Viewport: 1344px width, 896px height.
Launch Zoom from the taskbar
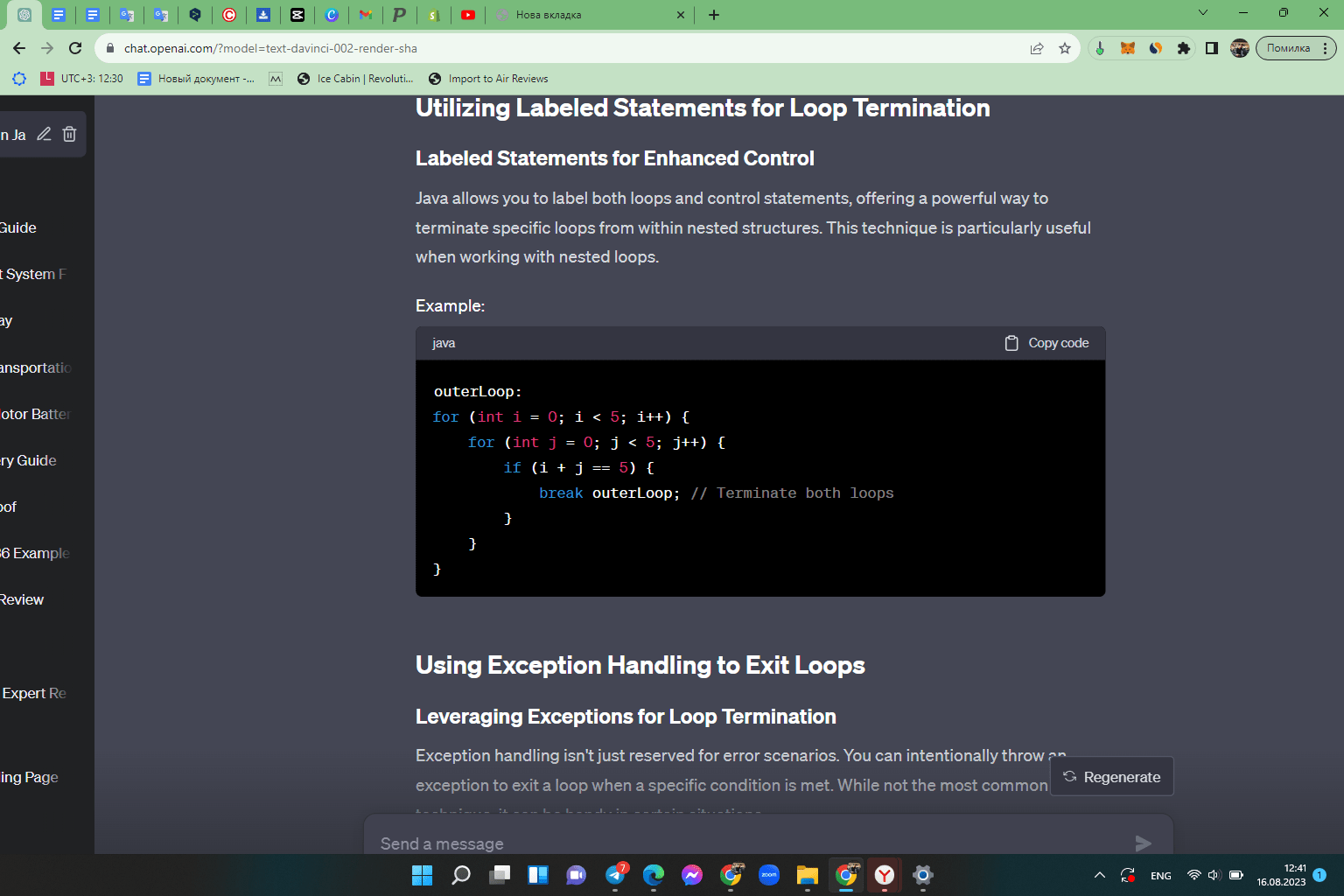point(769,875)
